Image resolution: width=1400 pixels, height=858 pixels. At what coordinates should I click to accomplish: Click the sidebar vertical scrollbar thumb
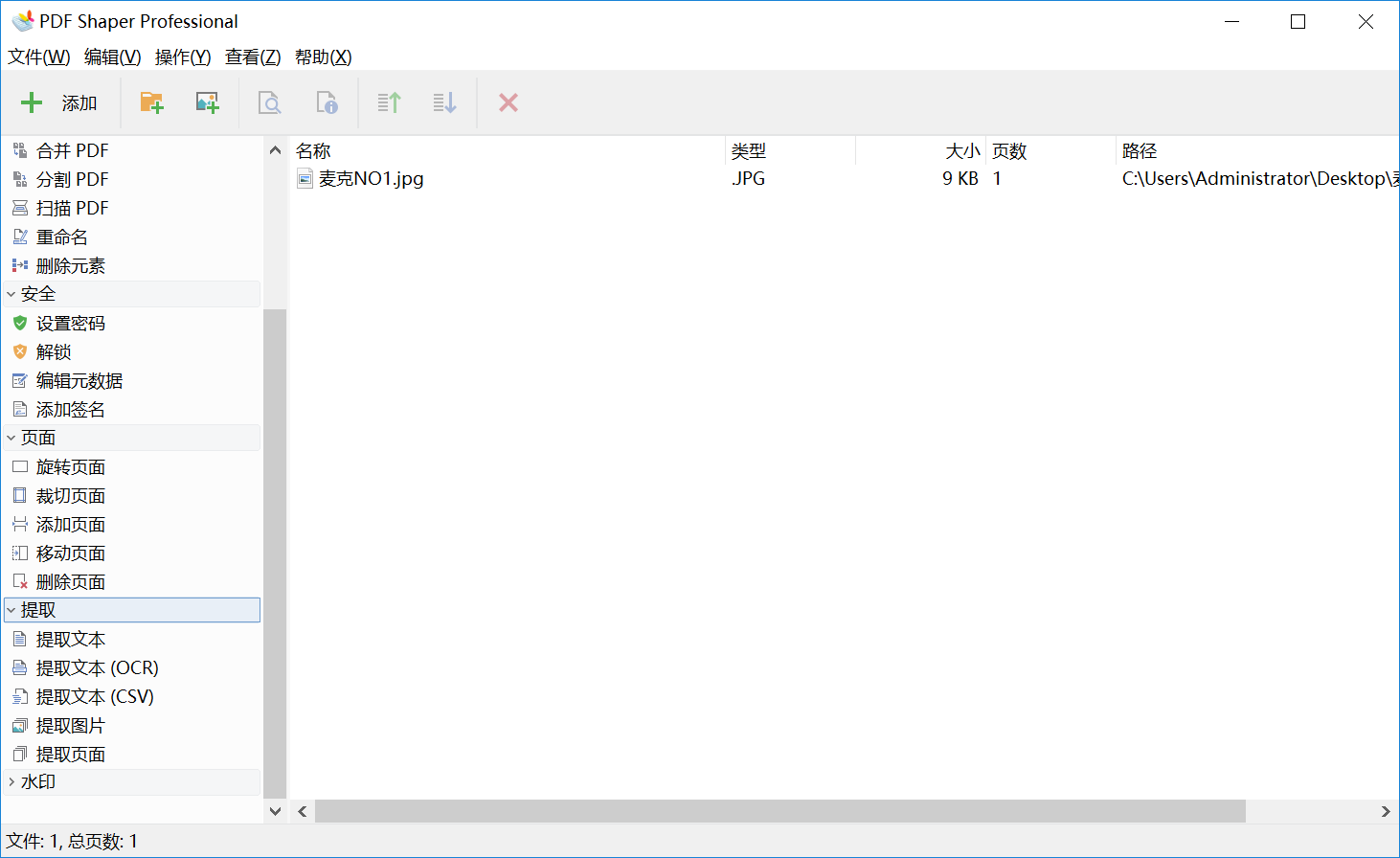pos(275,553)
